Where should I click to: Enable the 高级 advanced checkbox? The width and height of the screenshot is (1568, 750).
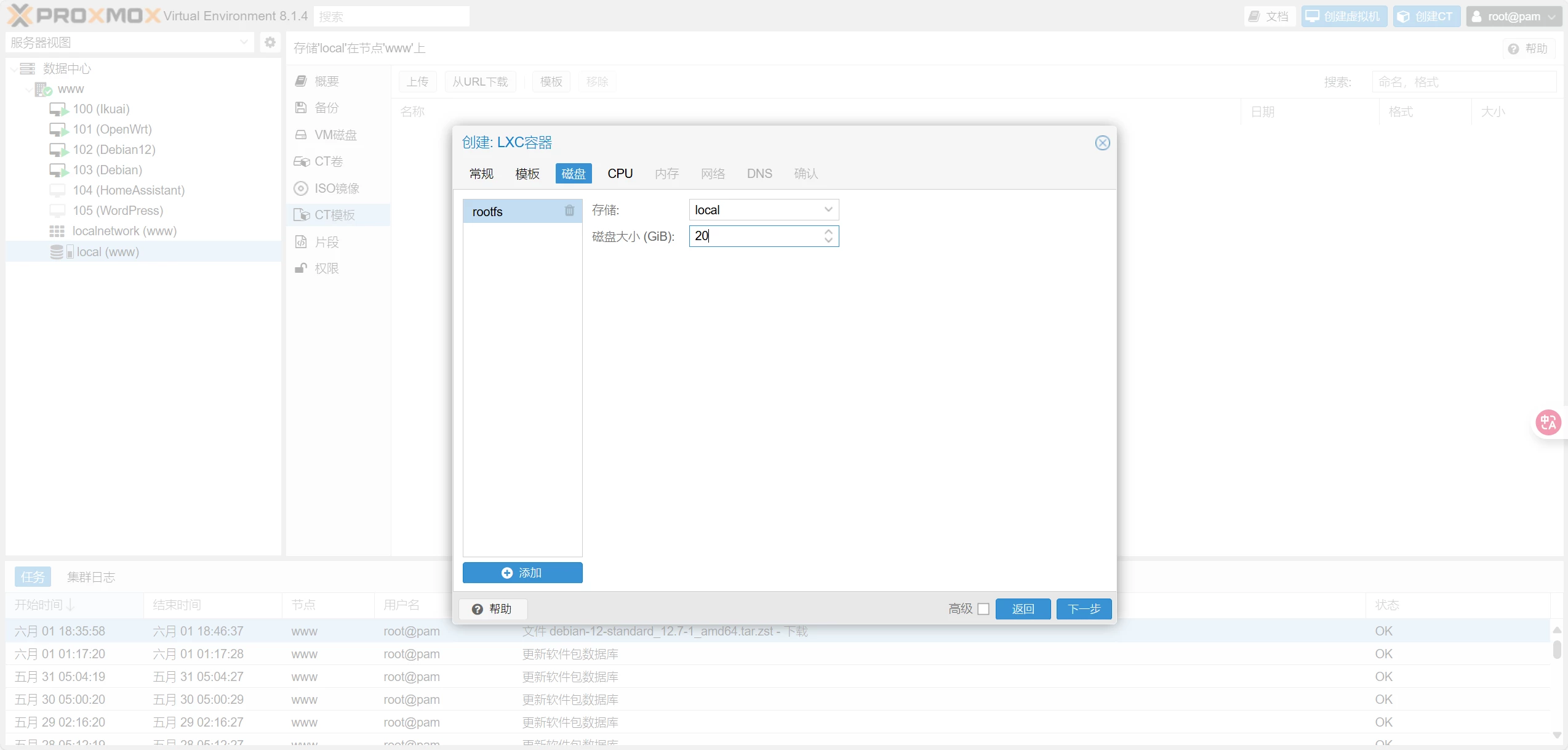tap(983, 609)
